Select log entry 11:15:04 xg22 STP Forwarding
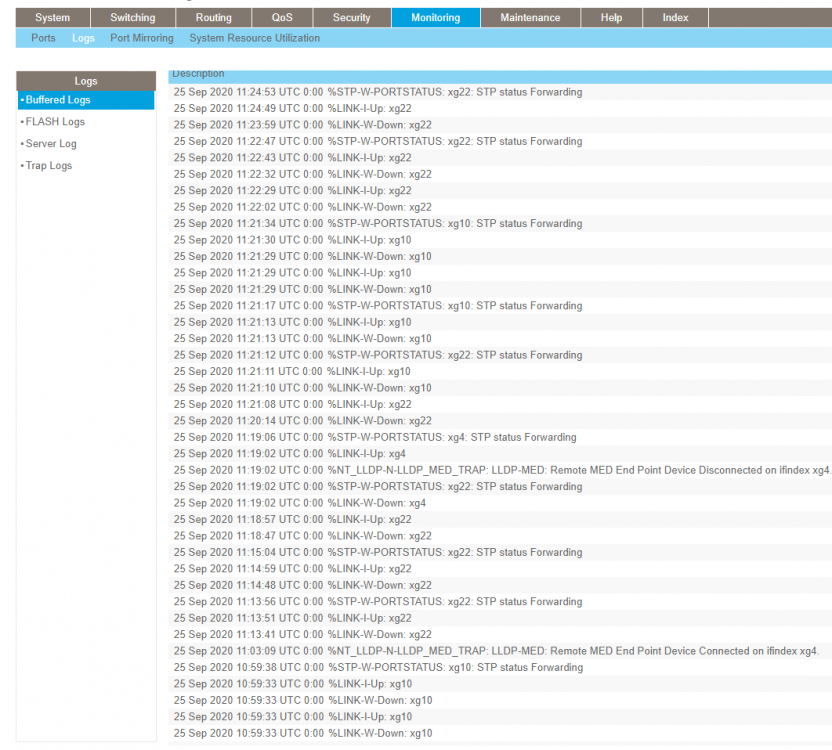This screenshot has width=832, height=750. coord(500,553)
